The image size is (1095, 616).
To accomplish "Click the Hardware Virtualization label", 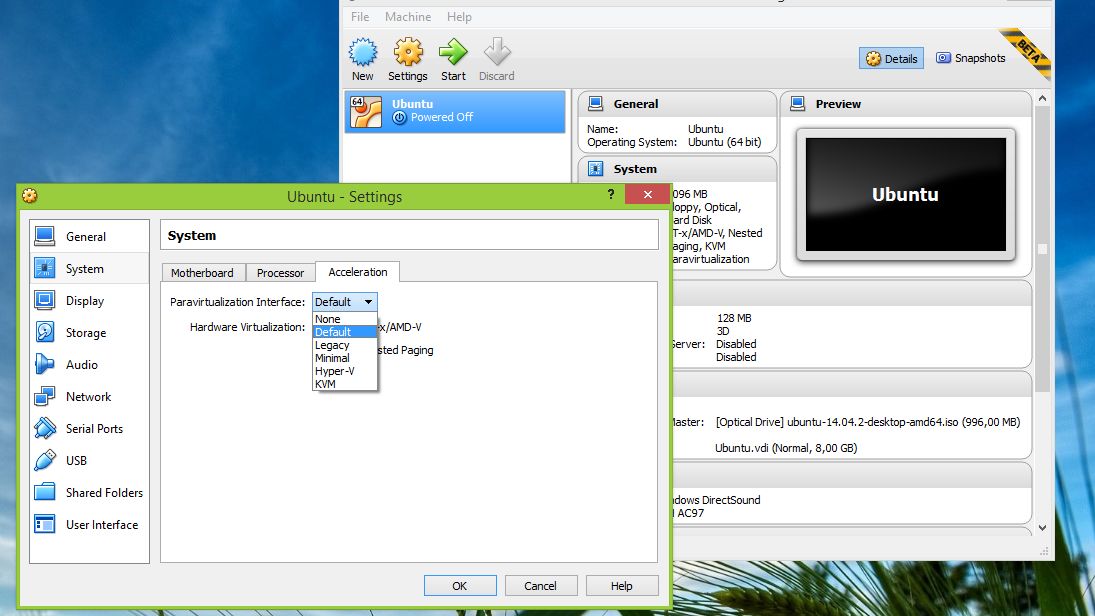I will coord(247,327).
